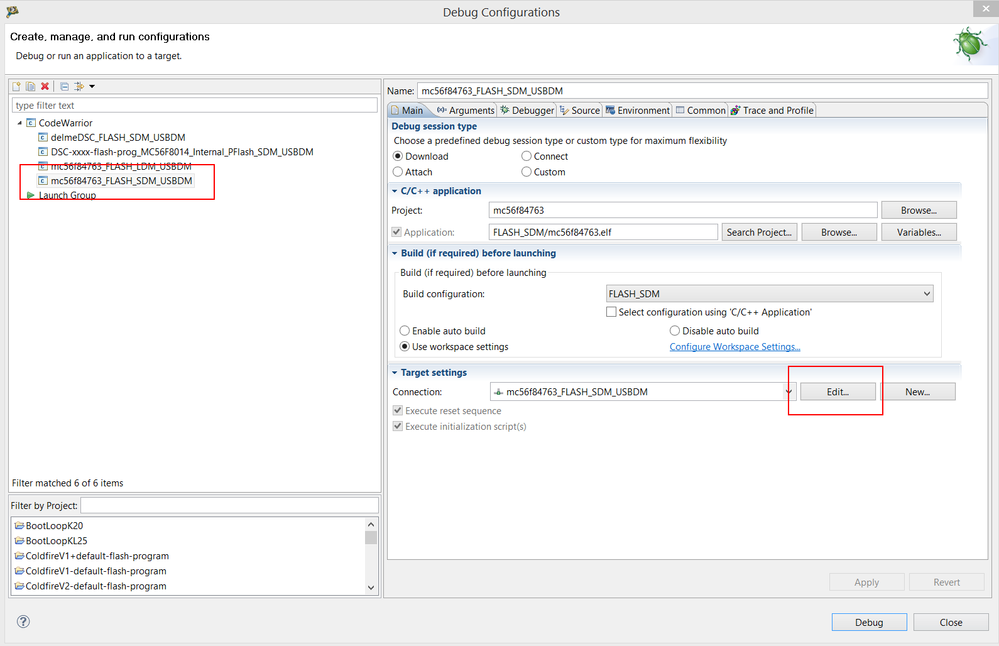Screen dimensions: 999x646
Task: Click Edit button for the connection
Action: 837,392
